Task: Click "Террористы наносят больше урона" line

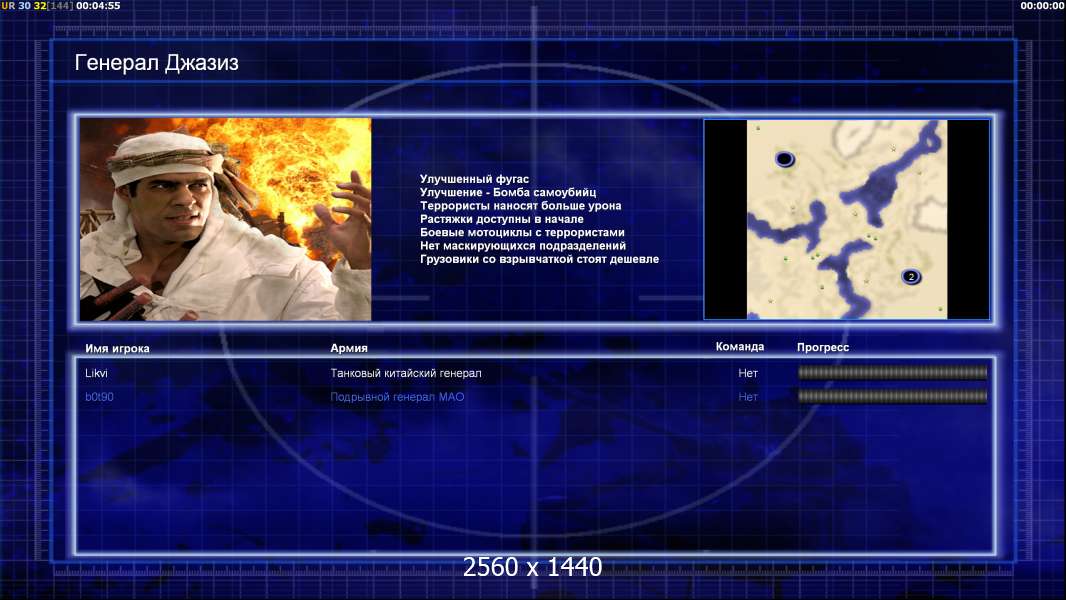Action: click(520, 205)
